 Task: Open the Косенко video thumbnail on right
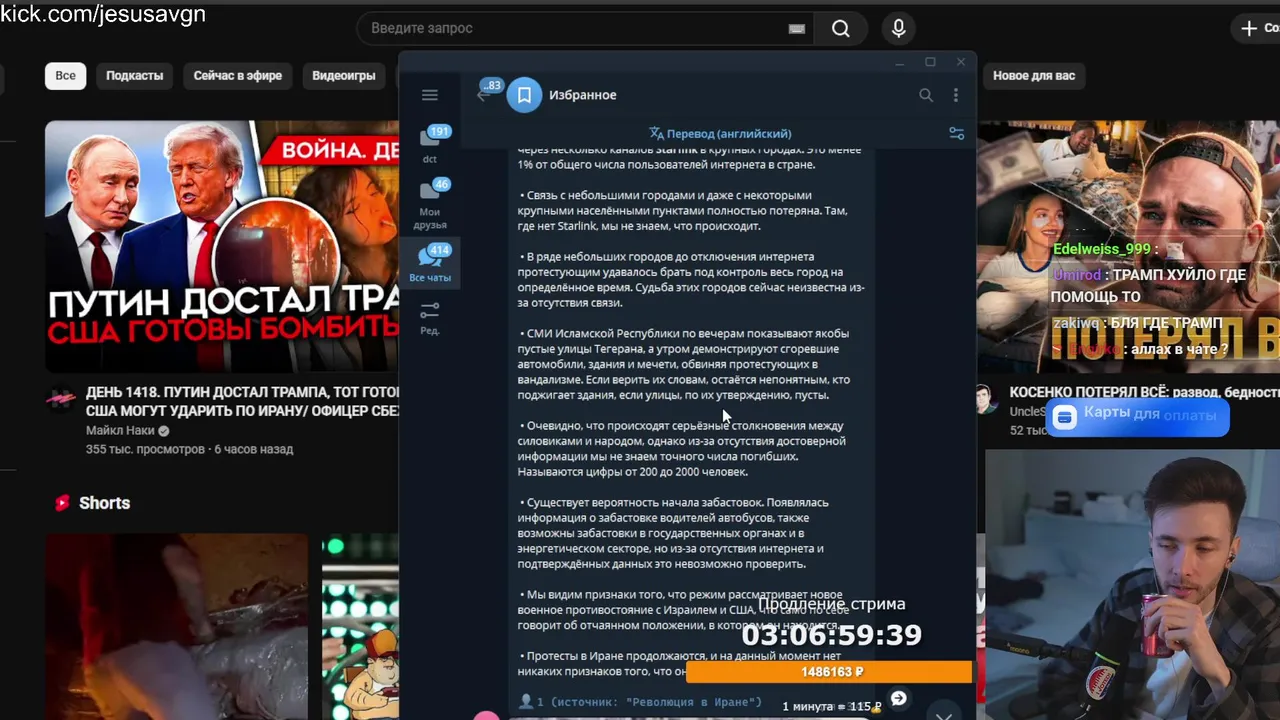pos(1128,246)
